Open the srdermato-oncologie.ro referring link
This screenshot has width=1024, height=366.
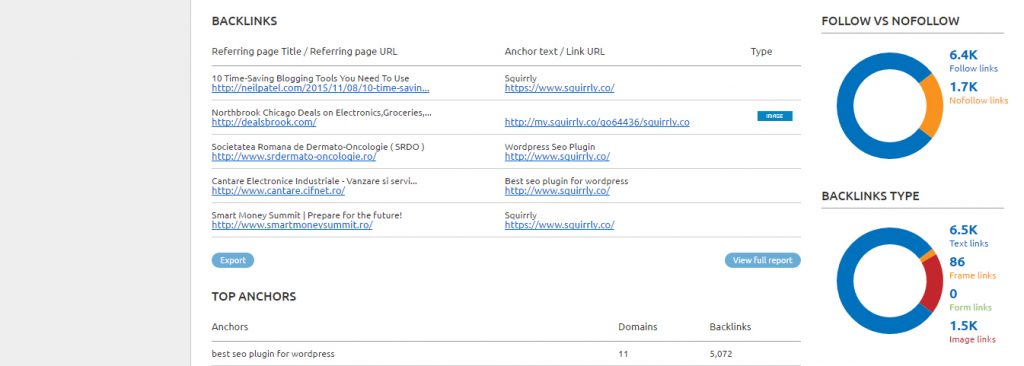point(294,157)
